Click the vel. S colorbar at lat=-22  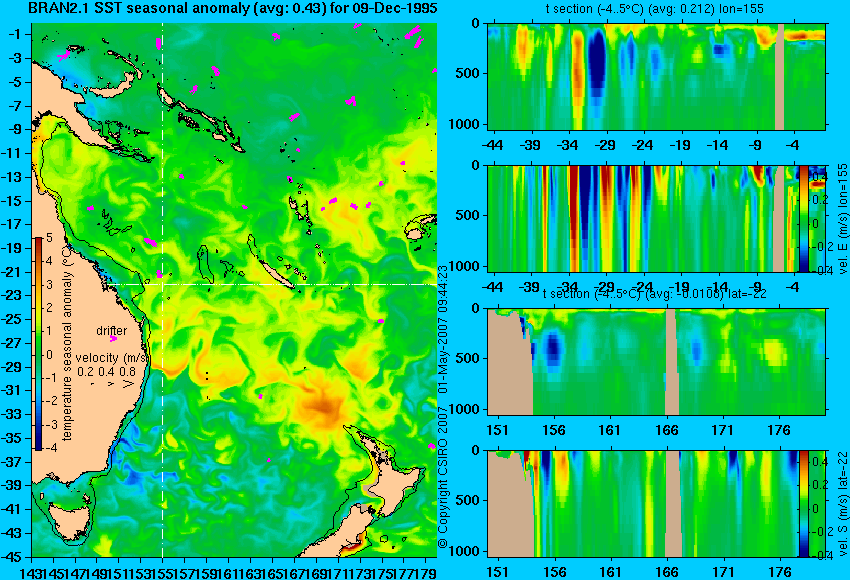coord(804,504)
